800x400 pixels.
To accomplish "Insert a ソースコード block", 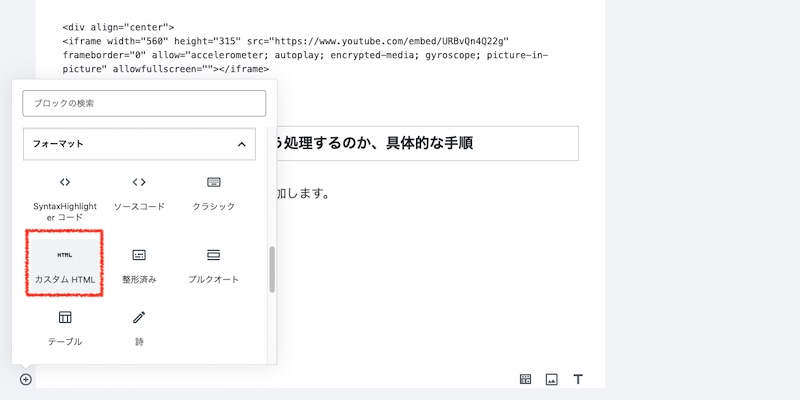I will coord(139,194).
